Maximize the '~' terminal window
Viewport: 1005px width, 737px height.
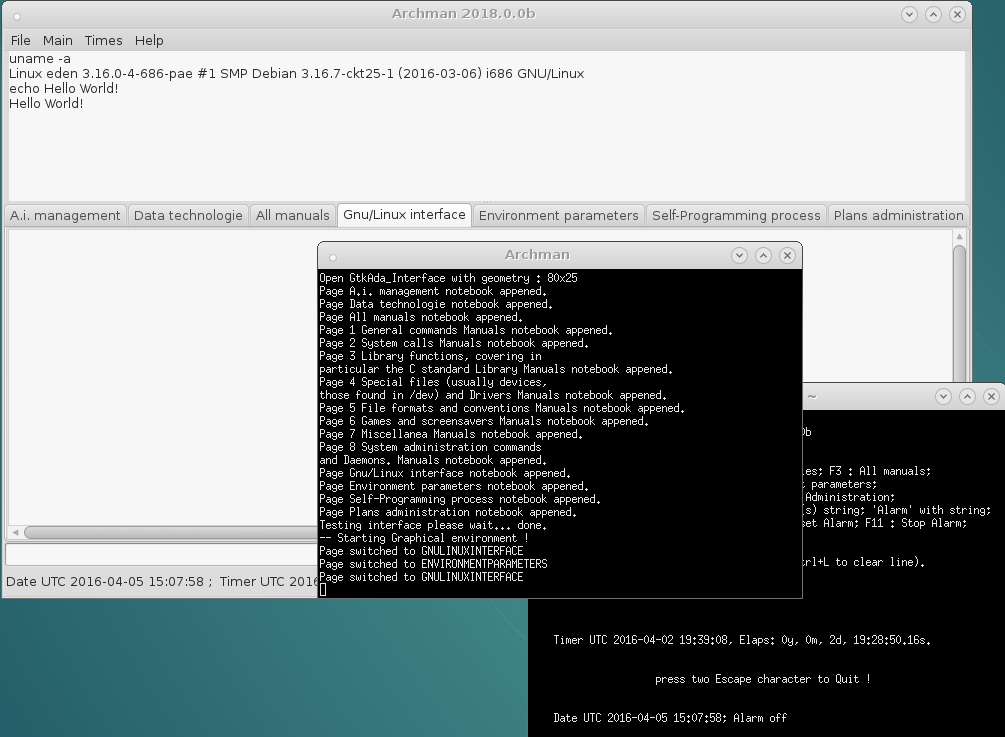point(967,396)
